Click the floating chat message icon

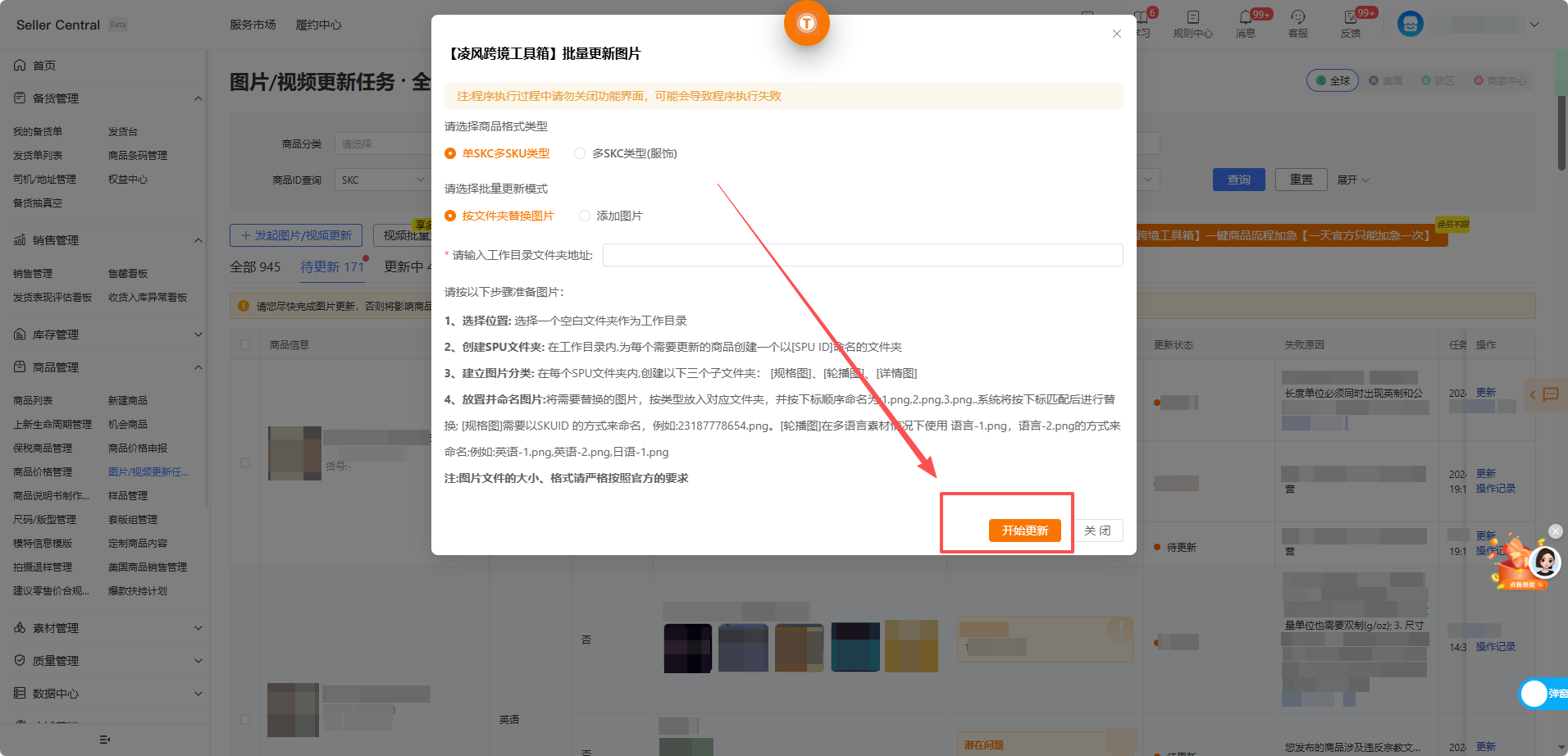click(x=1550, y=394)
